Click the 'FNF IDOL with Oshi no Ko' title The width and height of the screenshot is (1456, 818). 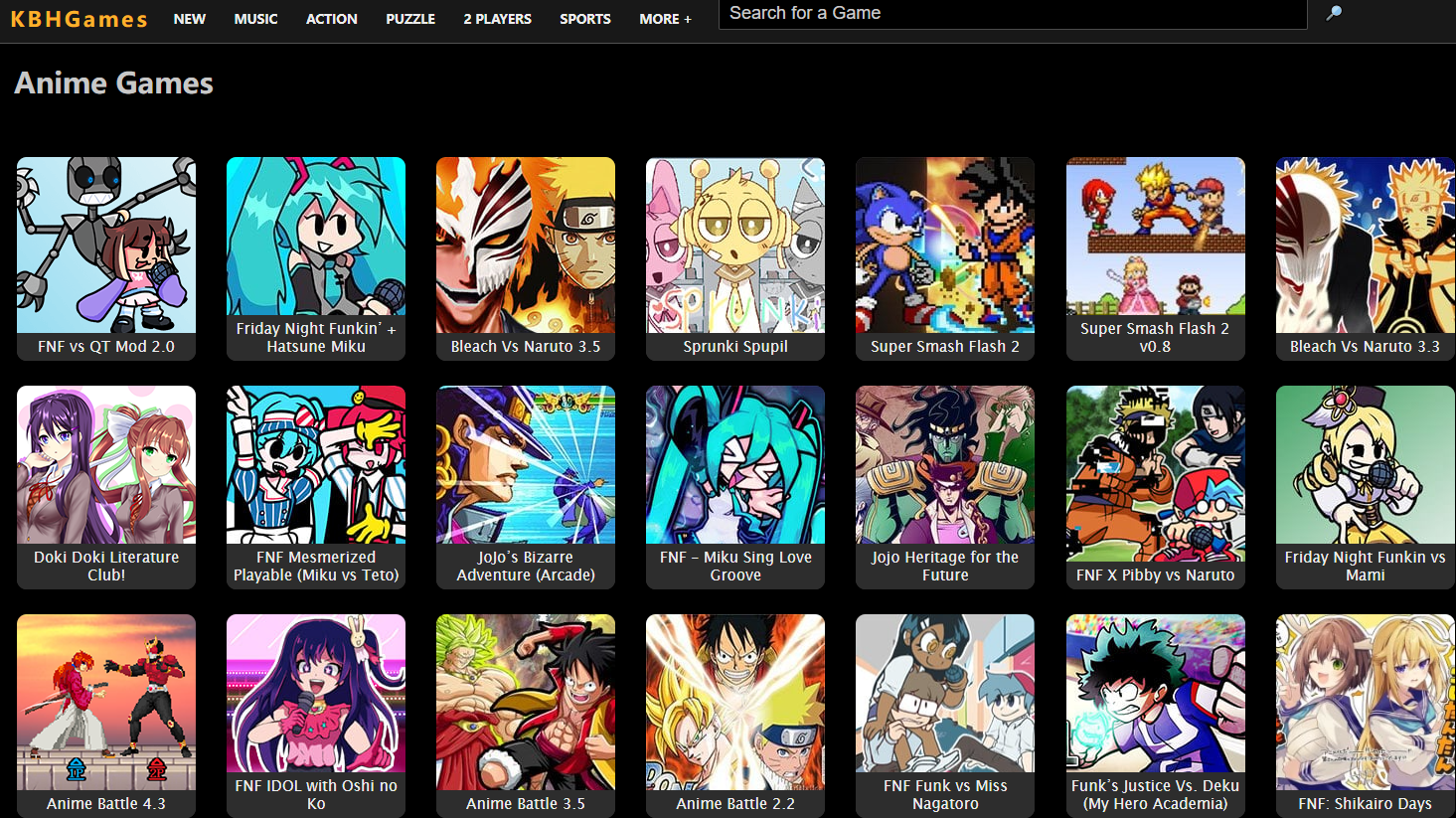pos(316,795)
